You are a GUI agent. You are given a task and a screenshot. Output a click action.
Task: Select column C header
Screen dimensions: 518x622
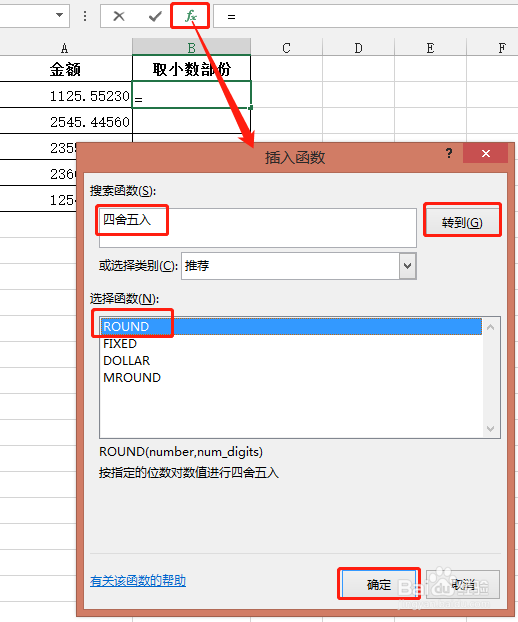[286, 48]
